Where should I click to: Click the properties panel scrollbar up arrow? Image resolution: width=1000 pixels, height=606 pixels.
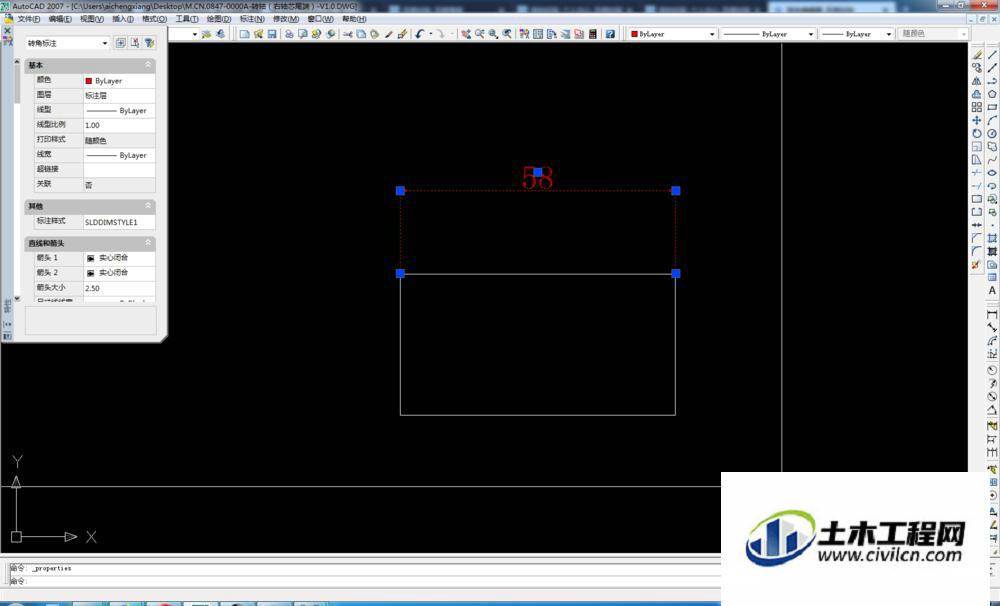[17, 62]
